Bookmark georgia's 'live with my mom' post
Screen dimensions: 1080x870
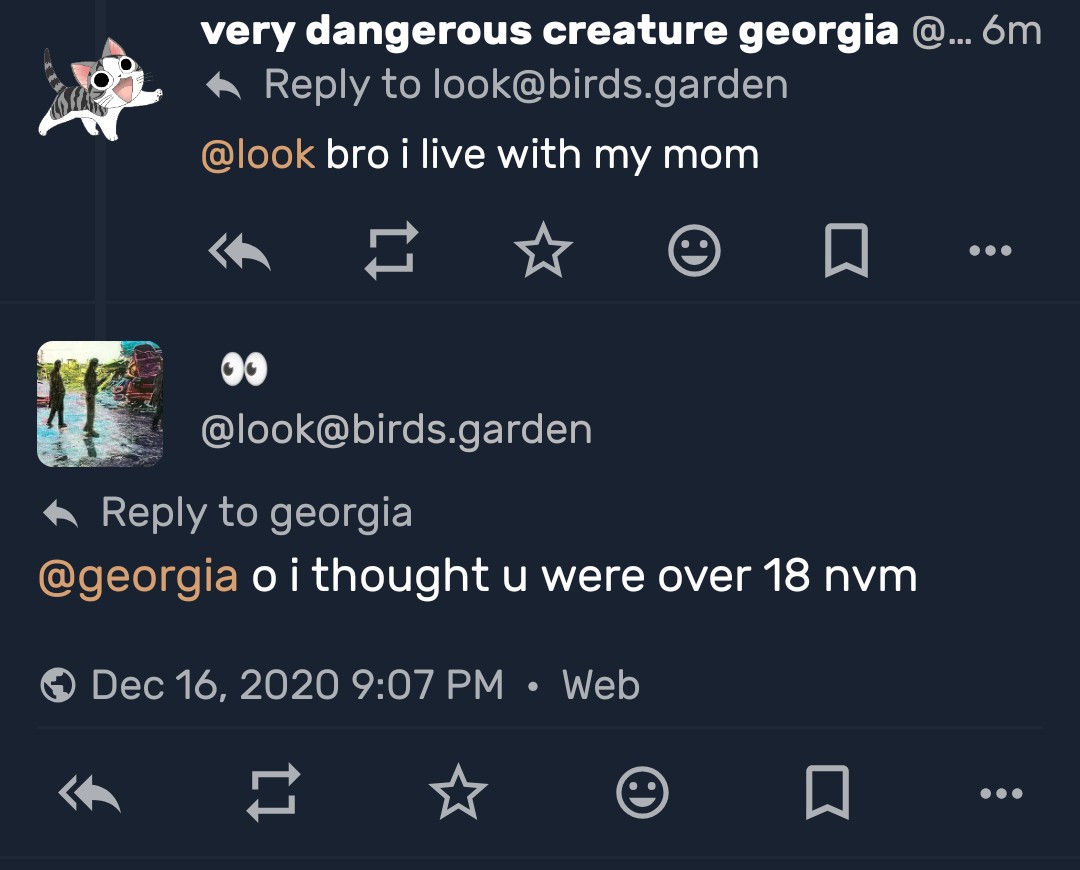click(846, 250)
